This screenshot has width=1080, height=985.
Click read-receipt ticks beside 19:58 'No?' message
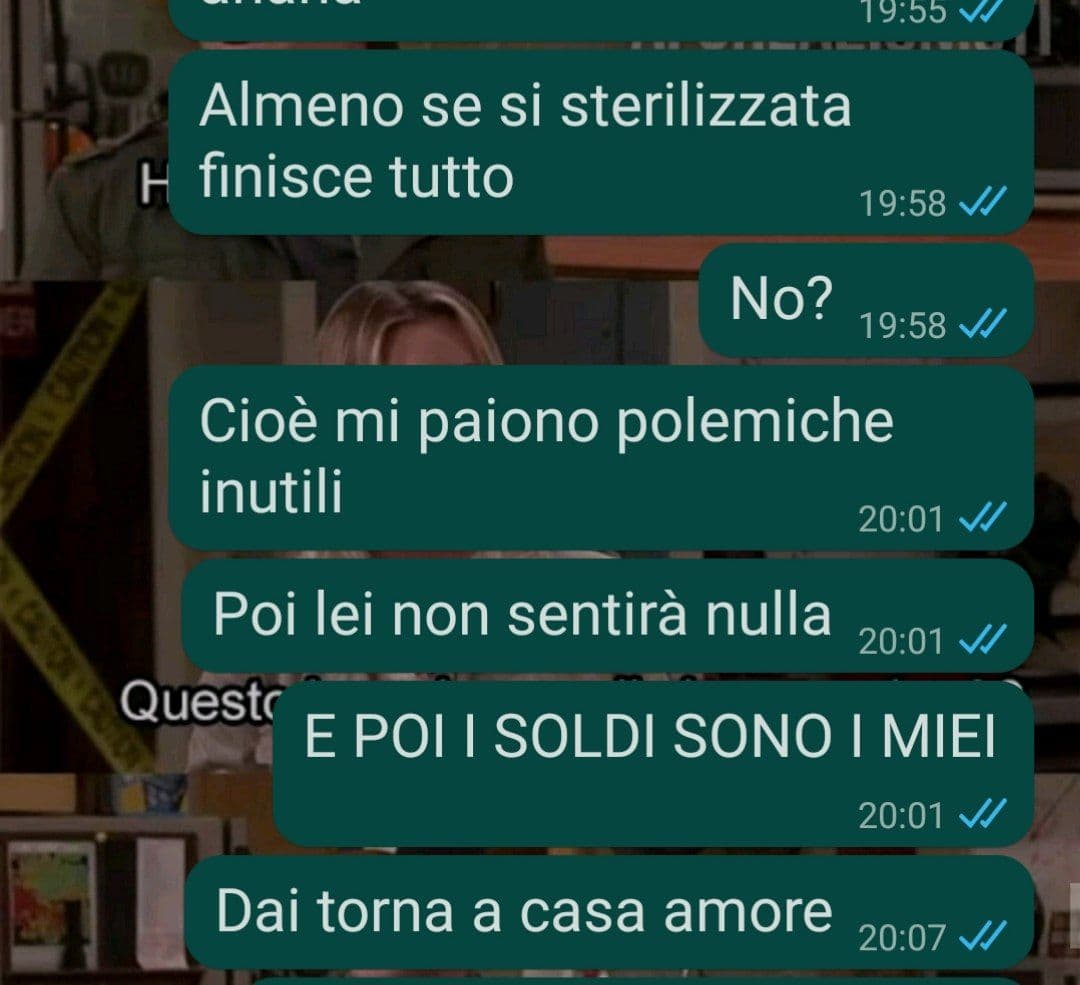point(984,323)
